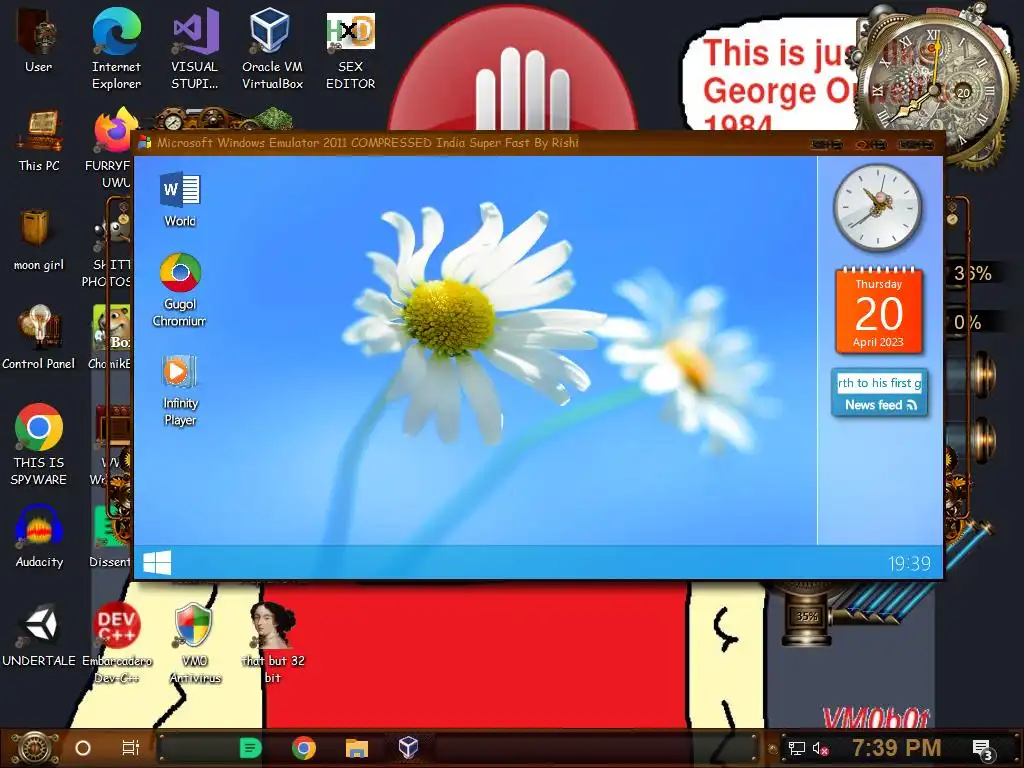Image resolution: width=1024 pixels, height=768 pixels.
Task: Click the network tray icon
Action: [797, 748]
